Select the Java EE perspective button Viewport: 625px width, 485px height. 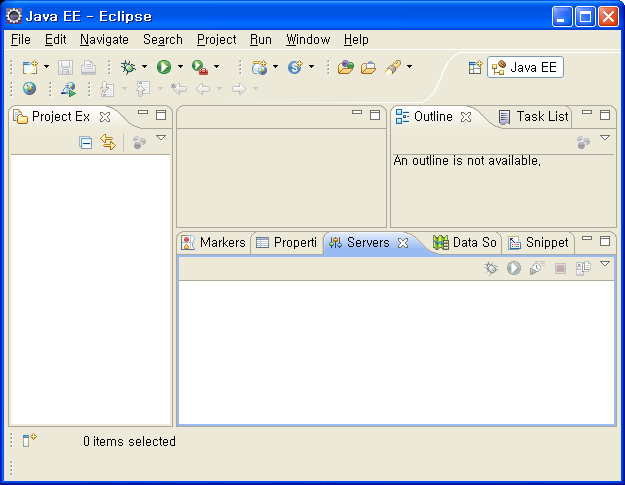coord(525,67)
